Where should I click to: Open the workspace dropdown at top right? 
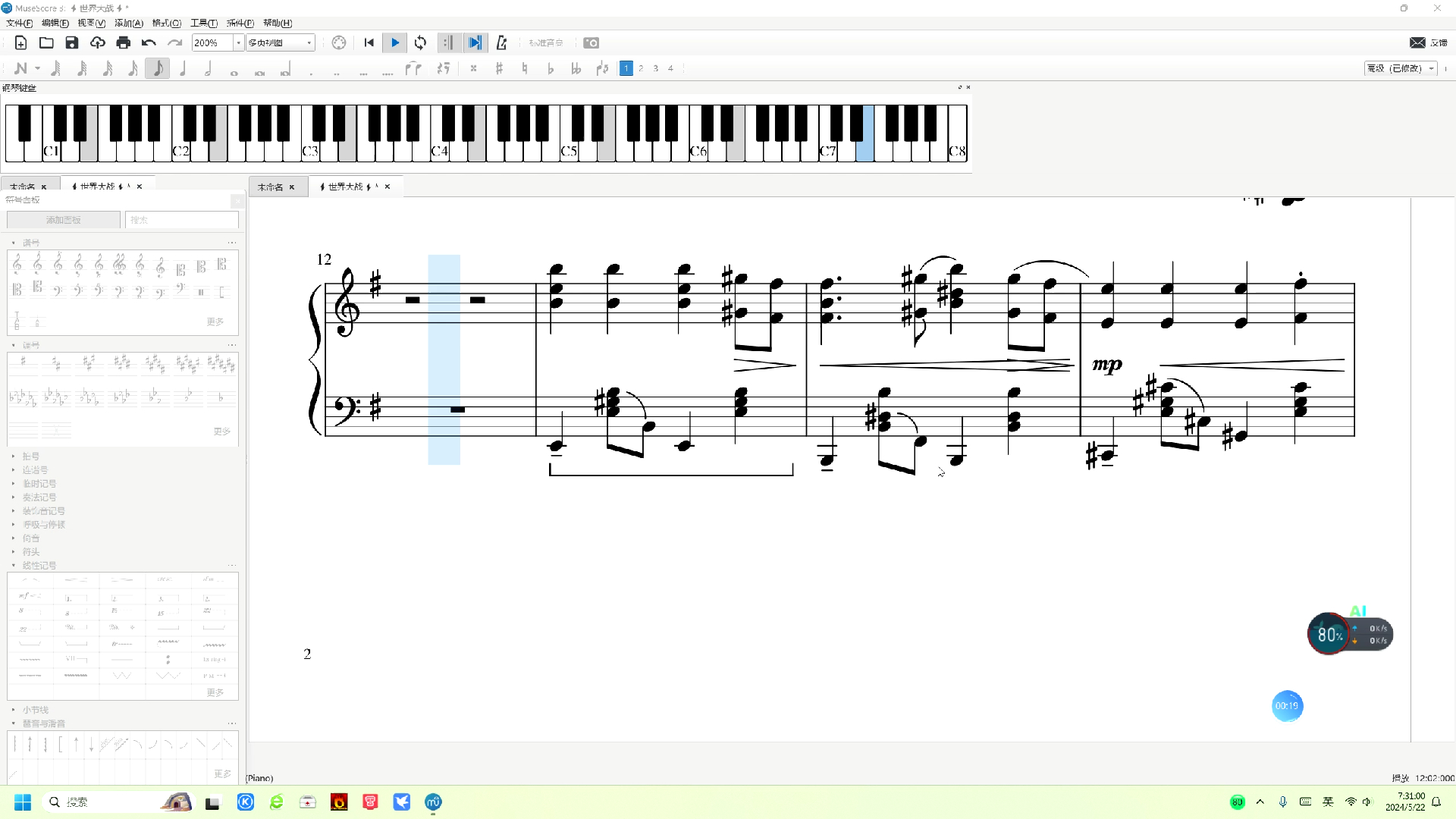[x=1401, y=69]
